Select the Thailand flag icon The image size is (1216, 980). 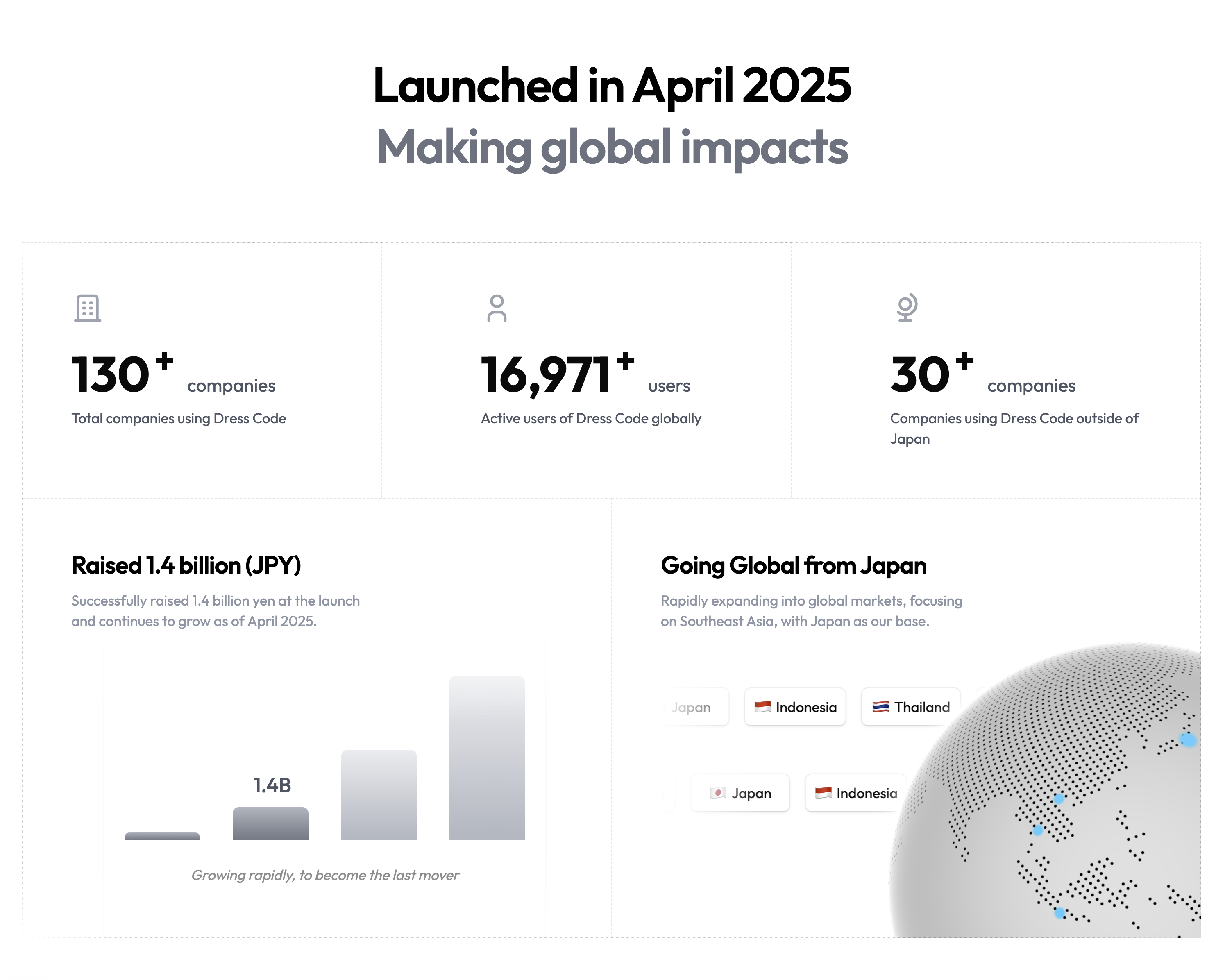[881, 706]
